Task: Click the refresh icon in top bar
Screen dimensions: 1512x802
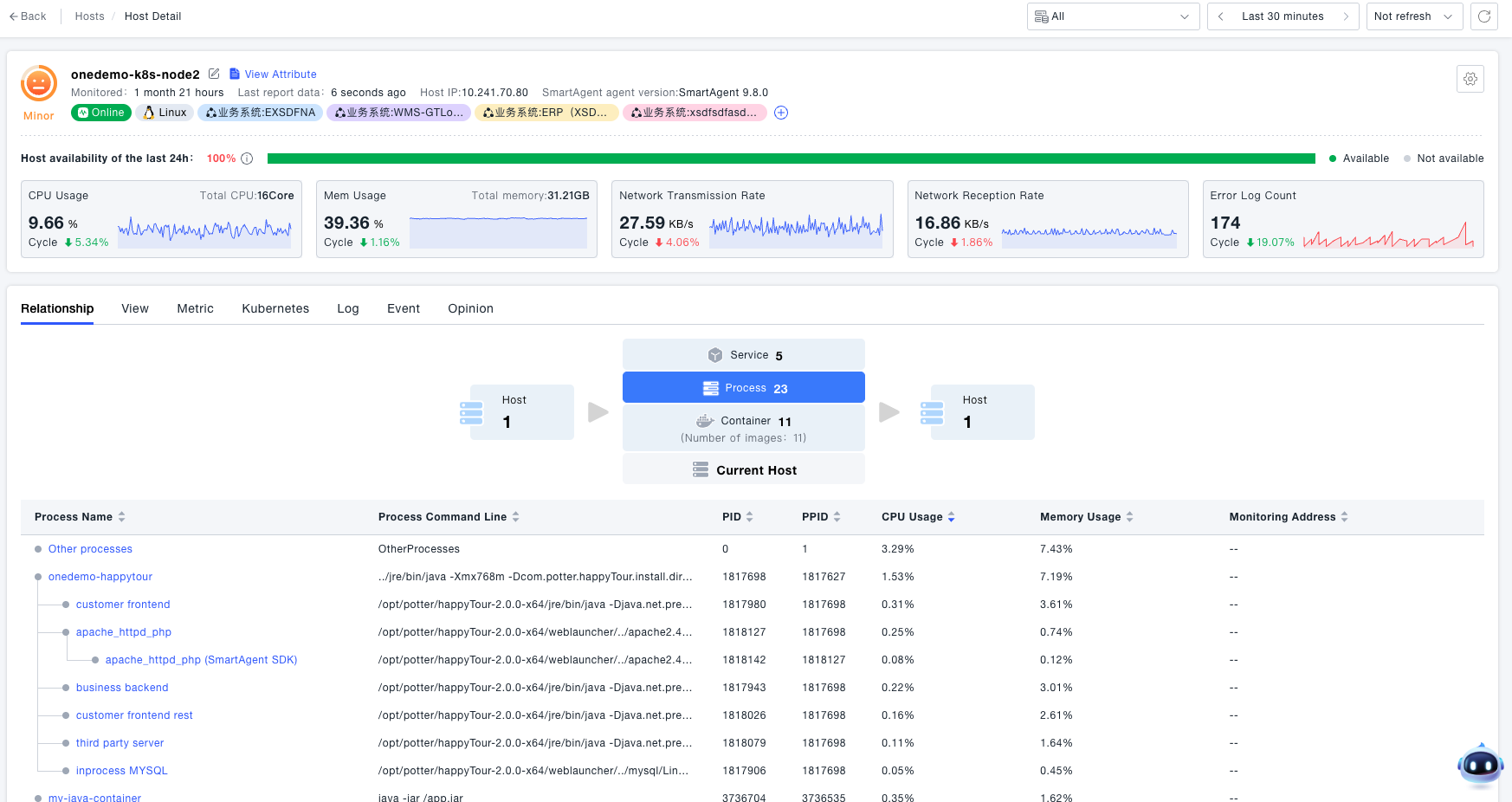Action: tap(1483, 16)
